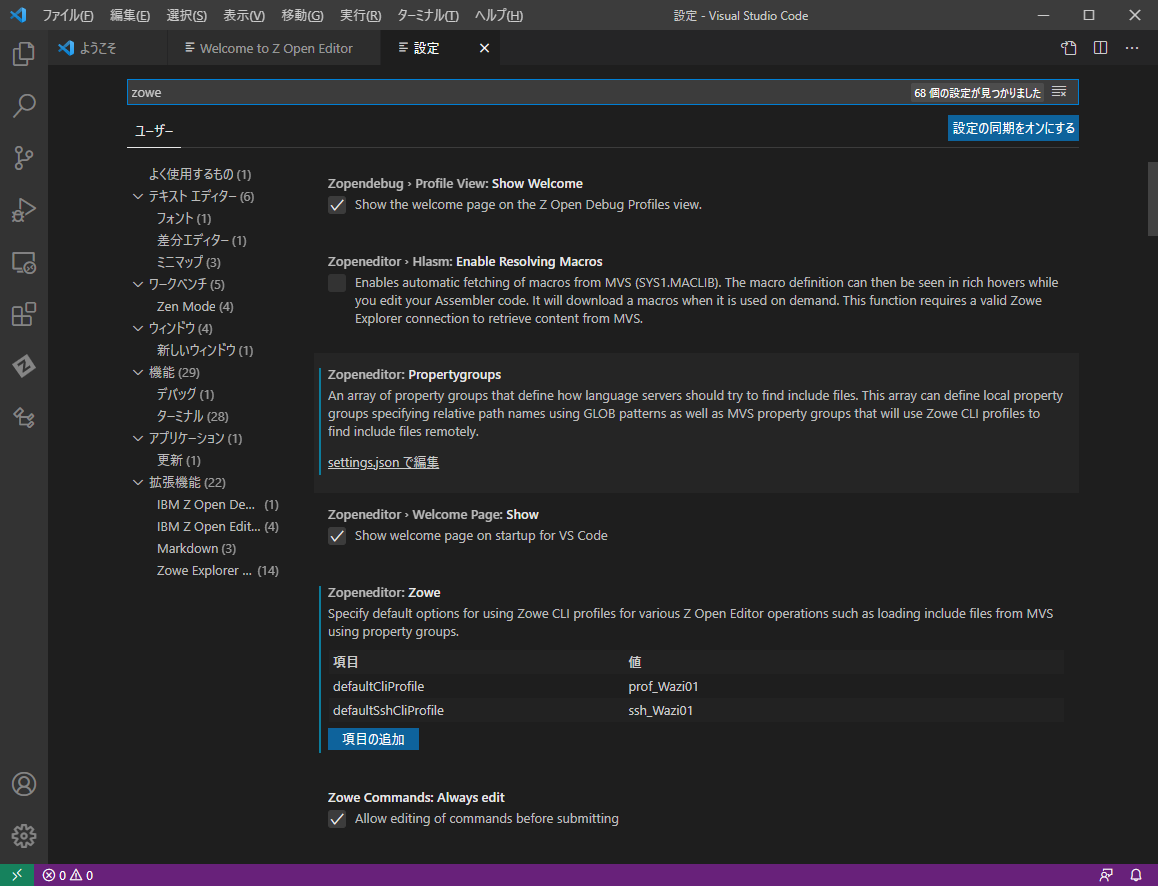Image resolution: width=1158 pixels, height=886 pixels.
Task: Open the ファイル(F) menu
Action: [68, 16]
